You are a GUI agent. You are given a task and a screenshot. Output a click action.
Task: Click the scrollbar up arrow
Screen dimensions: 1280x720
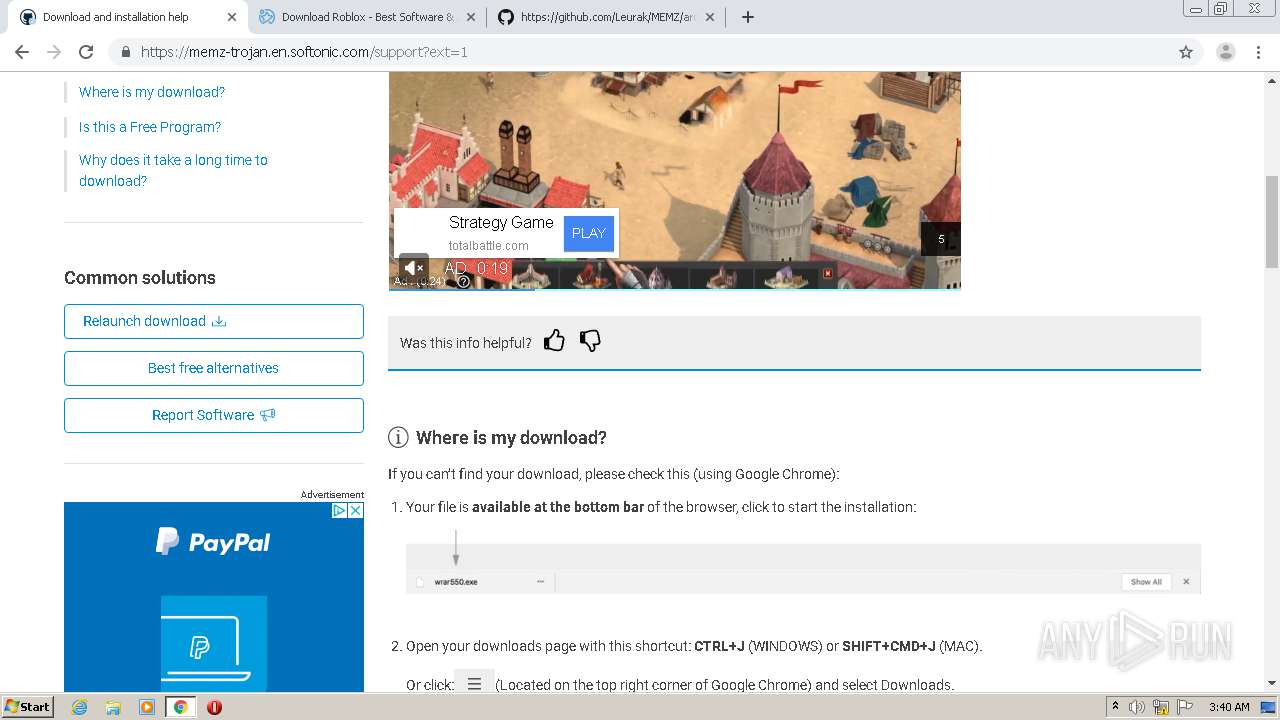(x=1271, y=79)
